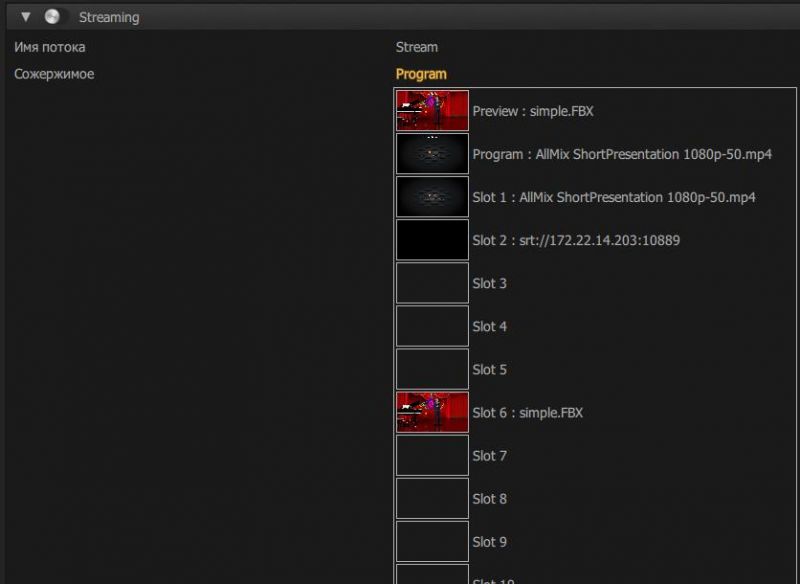The width and height of the screenshot is (800, 584).
Task: Select the Preview : simple.FBX thumbnail
Action: 432,111
